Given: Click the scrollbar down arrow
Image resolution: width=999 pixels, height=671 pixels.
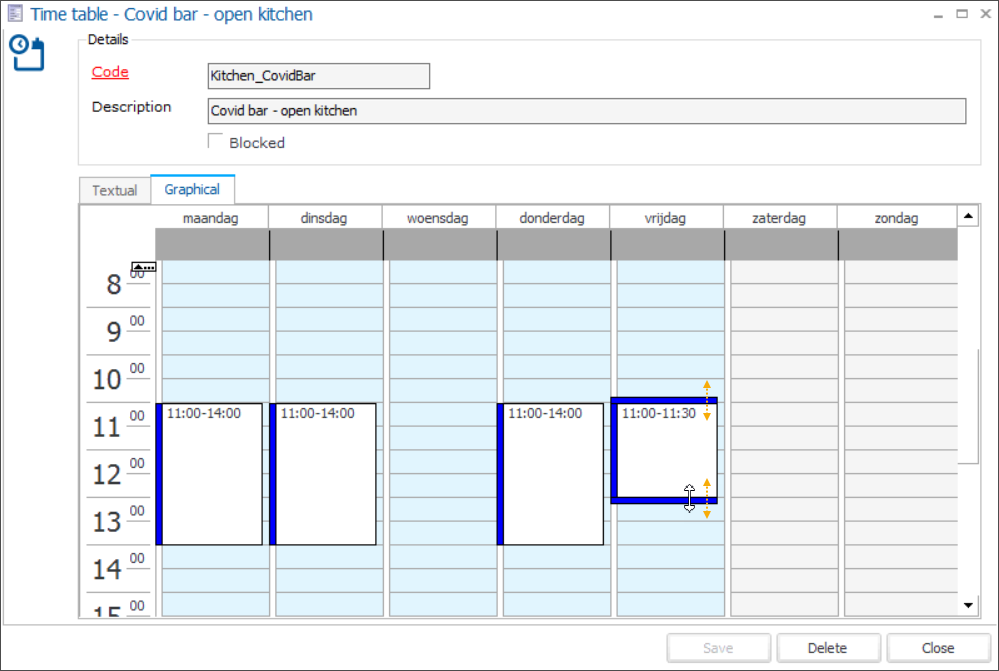Looking at the screenshot, I should point(966,605).
